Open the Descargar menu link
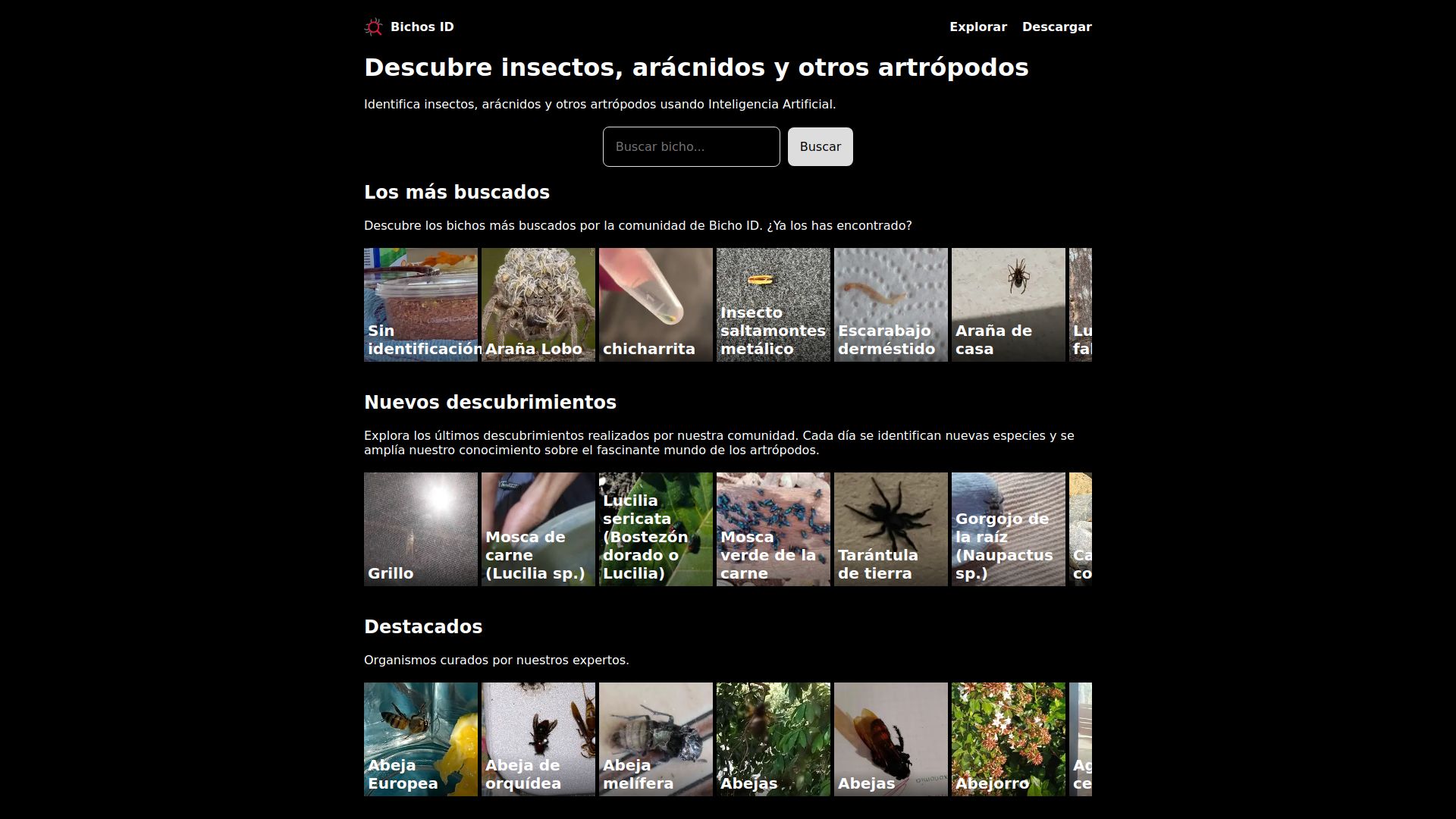This screenshot has width=1456, height=819. coord(1056,27)
